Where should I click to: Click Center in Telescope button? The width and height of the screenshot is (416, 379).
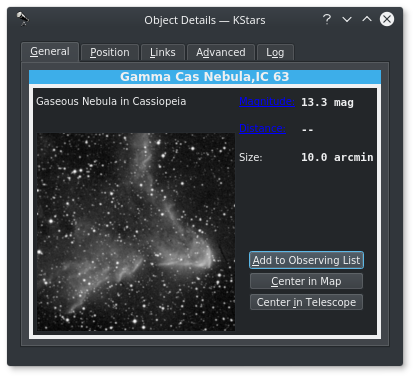(x=306, y=302)
